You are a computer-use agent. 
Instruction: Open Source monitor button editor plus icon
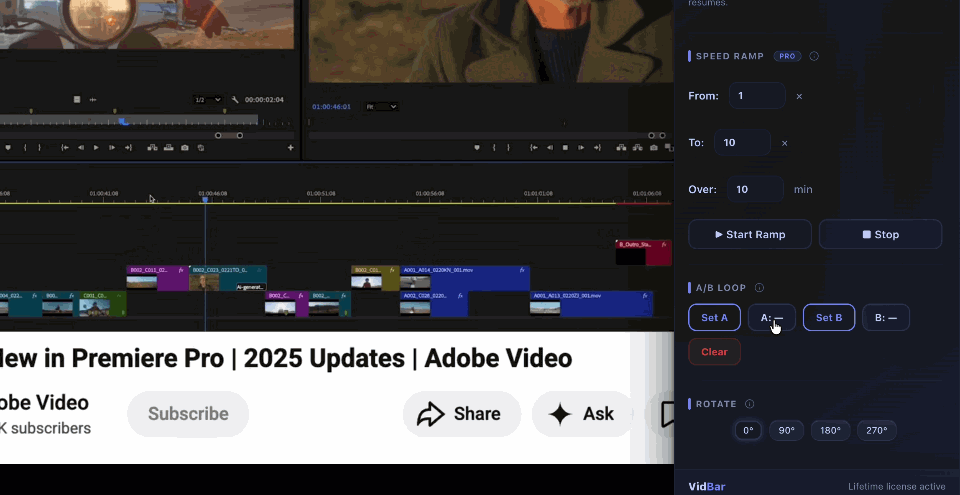pyautogui.click(x=290, y=148)
